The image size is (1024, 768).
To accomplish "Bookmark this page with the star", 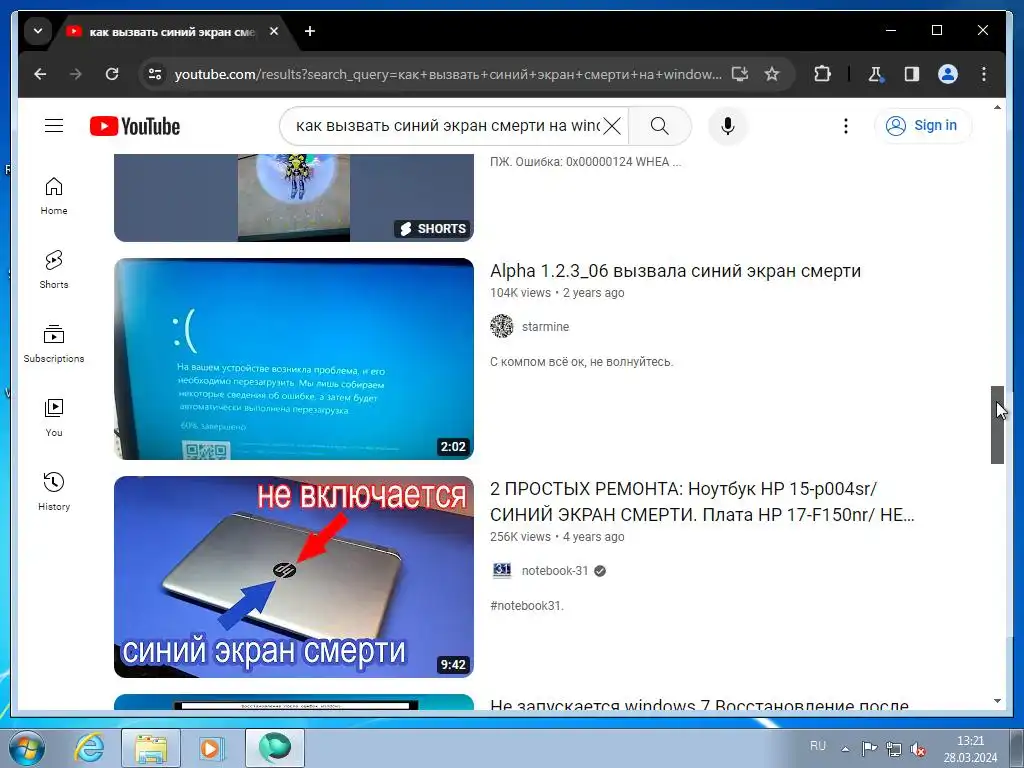I will (x=772, y=74).
